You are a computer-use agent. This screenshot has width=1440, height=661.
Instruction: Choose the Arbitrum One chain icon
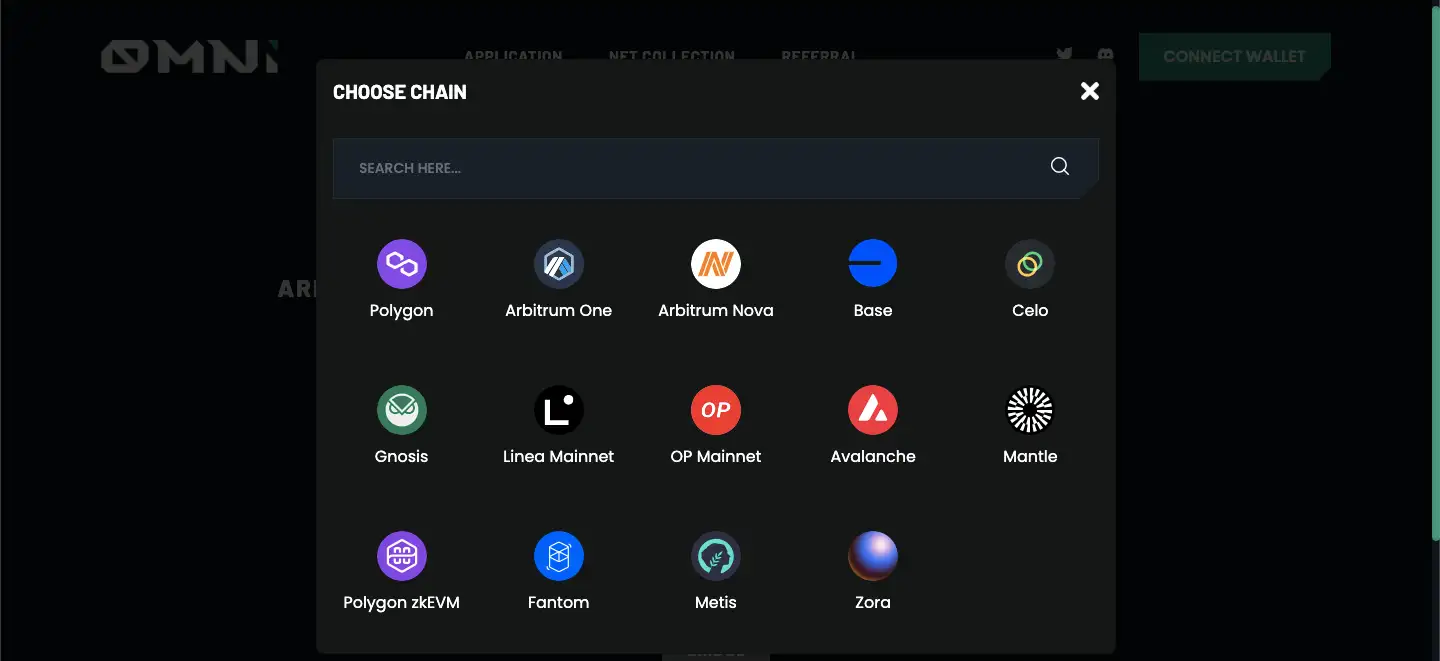click(558, 264)
